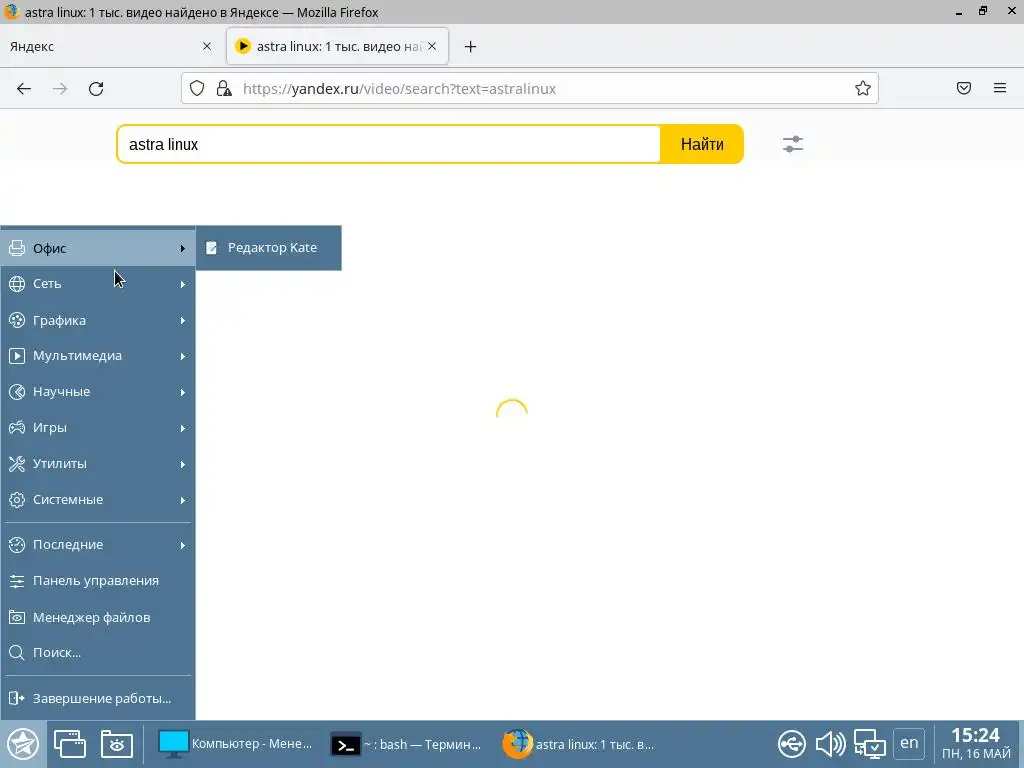
Task: Switch to astra linux Firefox taskbar window
Action: (x=579, y=744)
